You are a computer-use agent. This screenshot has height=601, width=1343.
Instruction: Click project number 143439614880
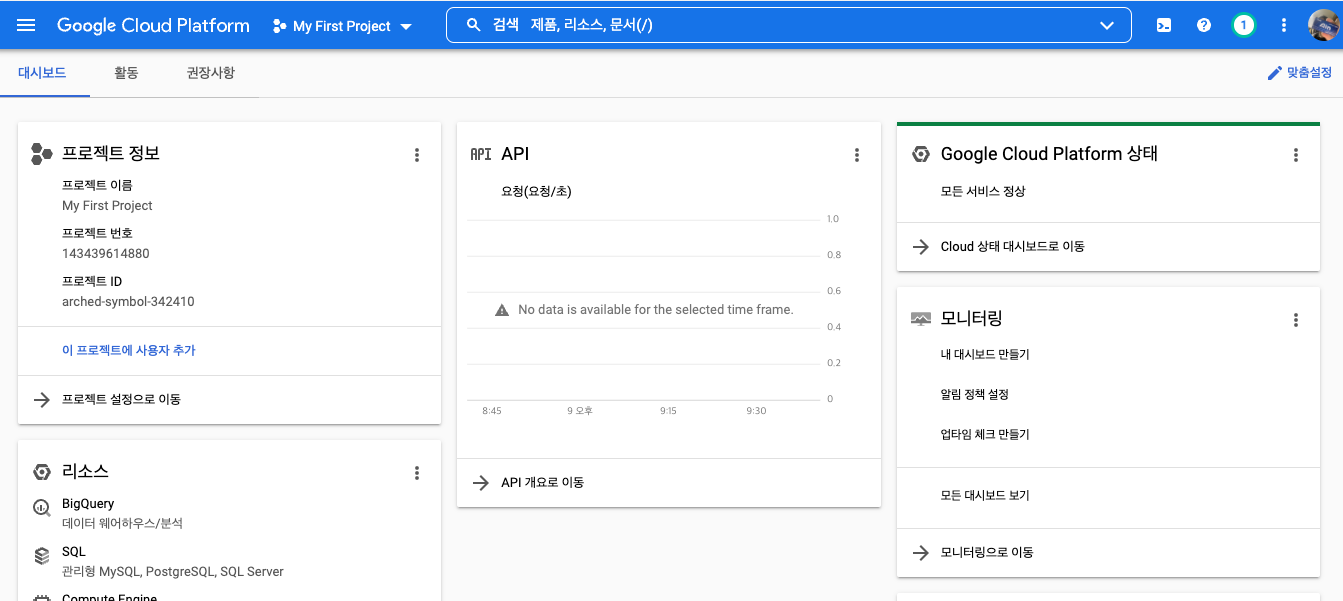106,254
